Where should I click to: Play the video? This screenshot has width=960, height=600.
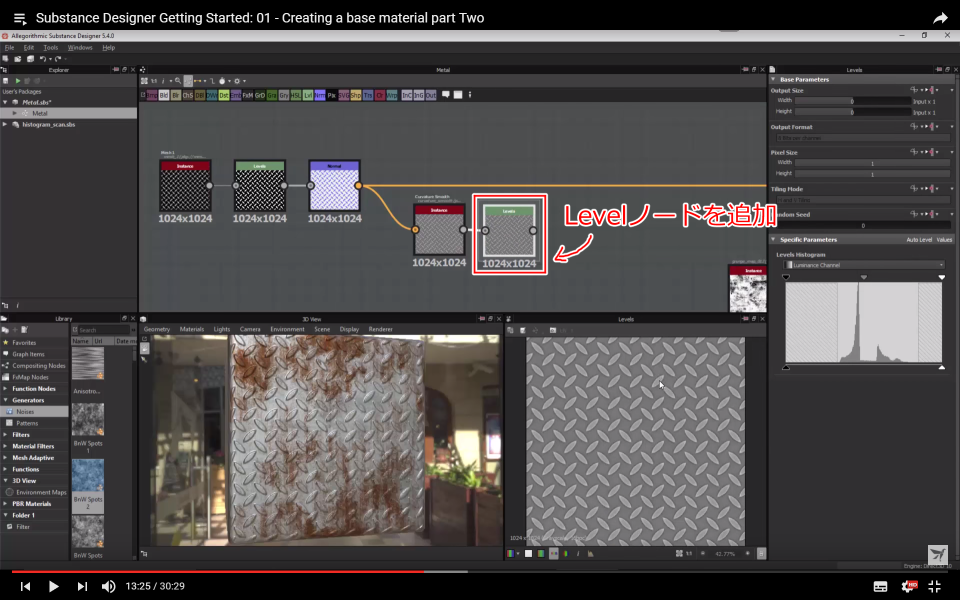tap(53, 586)
